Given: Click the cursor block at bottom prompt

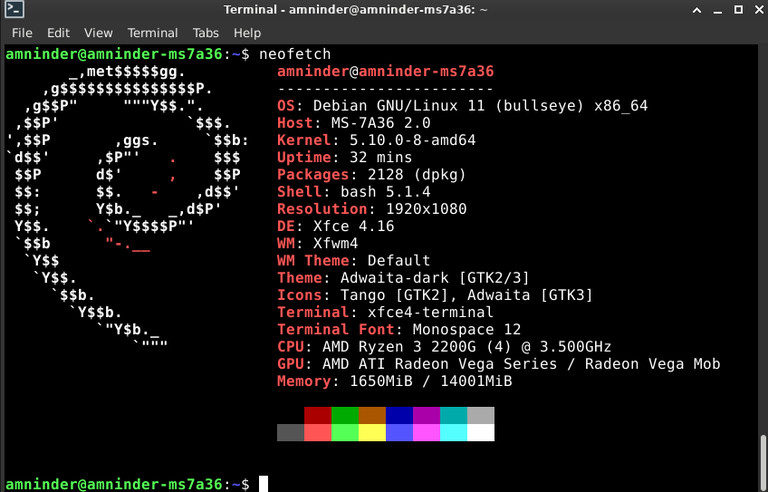Looking at the screenshot, I should (x=264, y=484).
